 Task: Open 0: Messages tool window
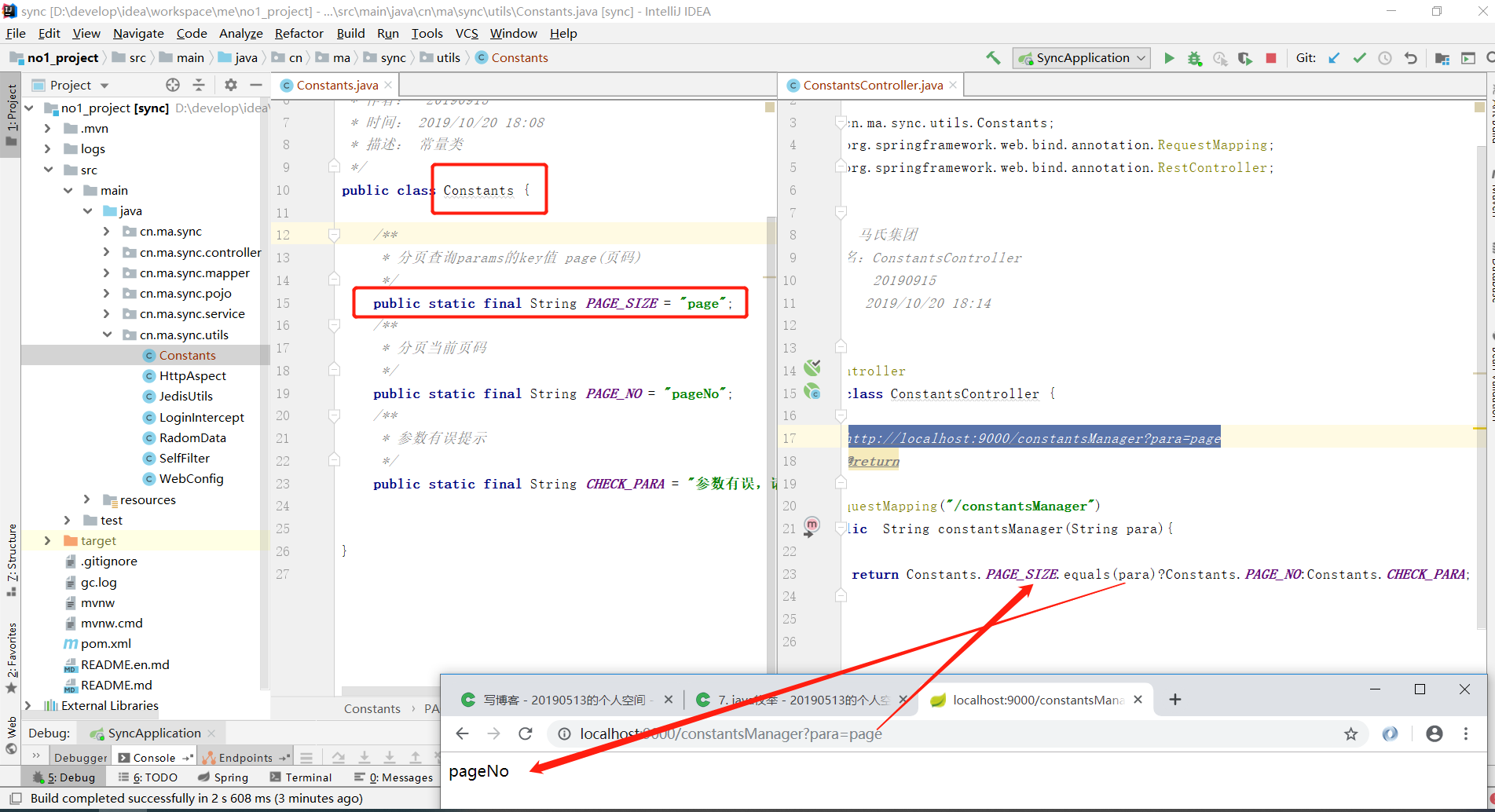pos(393,777)
